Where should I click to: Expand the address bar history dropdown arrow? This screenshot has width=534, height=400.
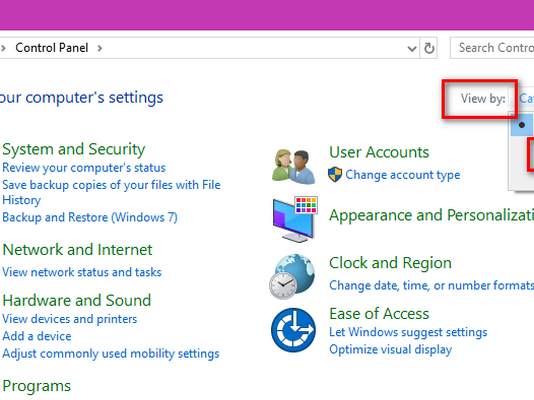(x=412, y=49)
